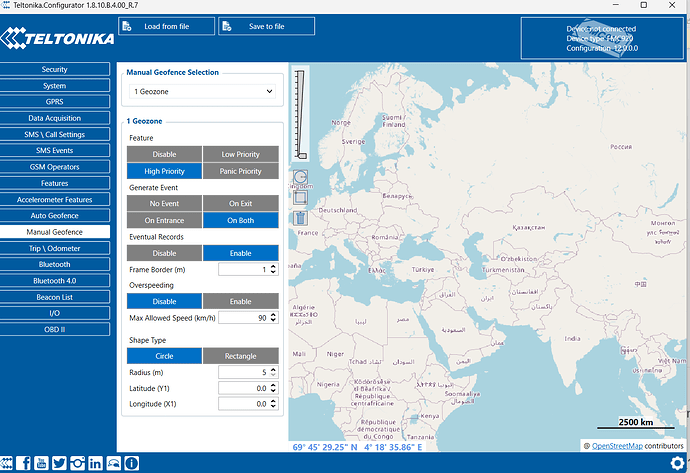Set Feature to Panic Priority
This screenshot has height=473, width=690.
[241, 171]
